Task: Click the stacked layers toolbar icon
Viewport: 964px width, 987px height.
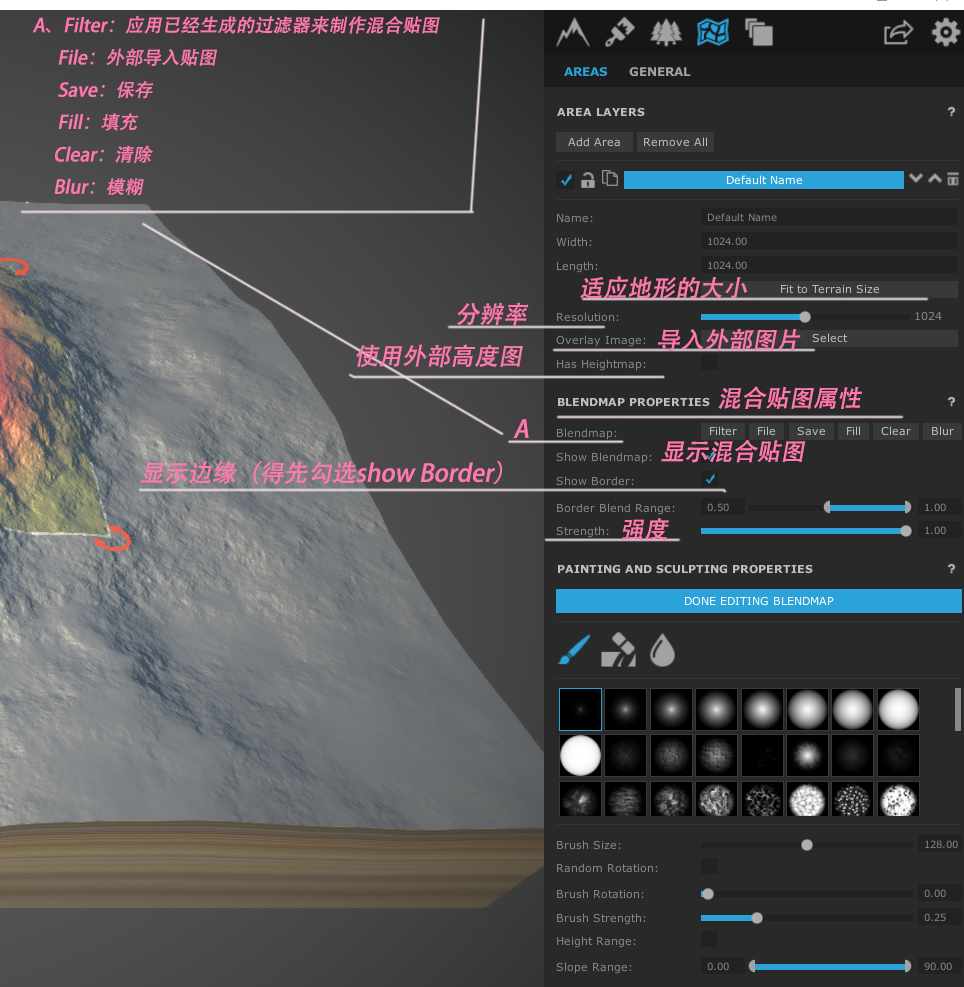Action: pyautogui.click(x=758, y=32)
